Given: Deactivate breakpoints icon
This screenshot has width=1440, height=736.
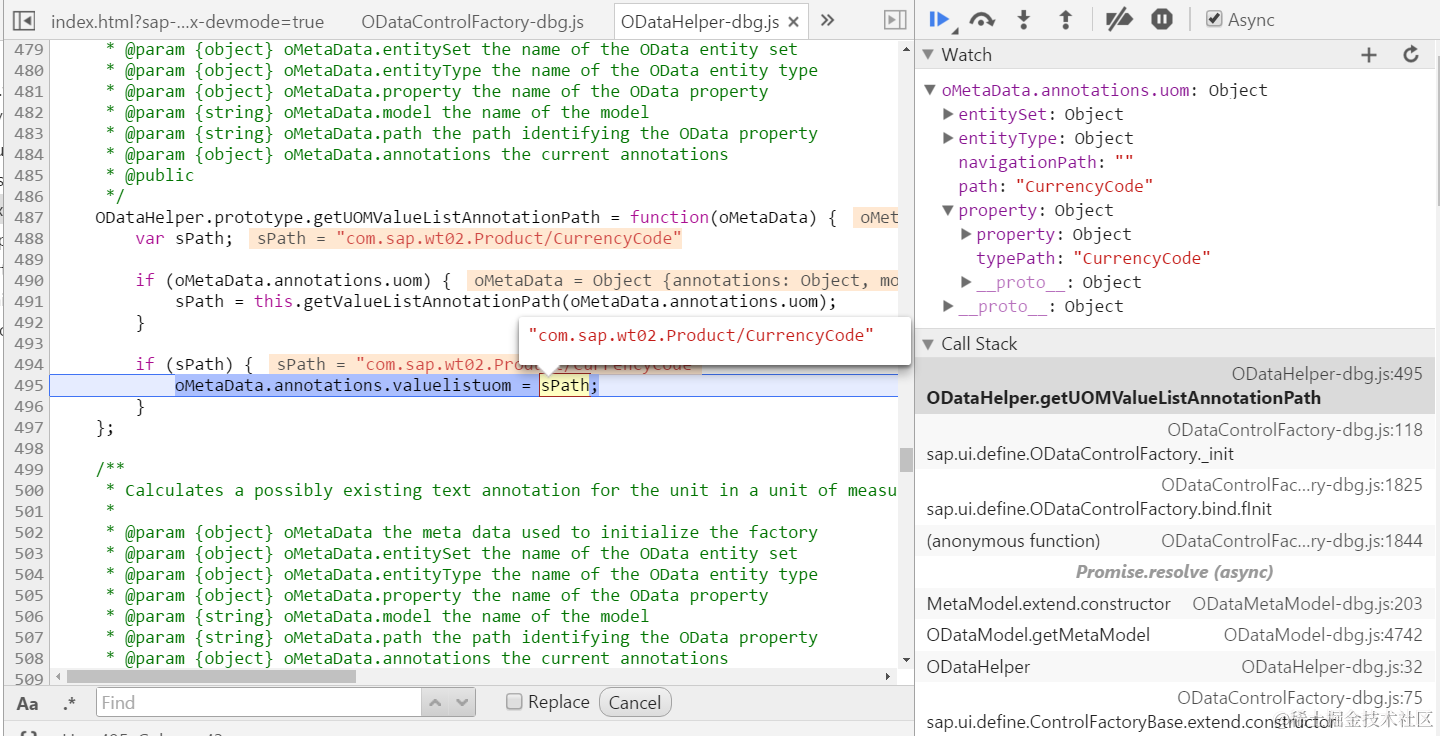Looking at the screenshot, I should tap(1119, 19).
